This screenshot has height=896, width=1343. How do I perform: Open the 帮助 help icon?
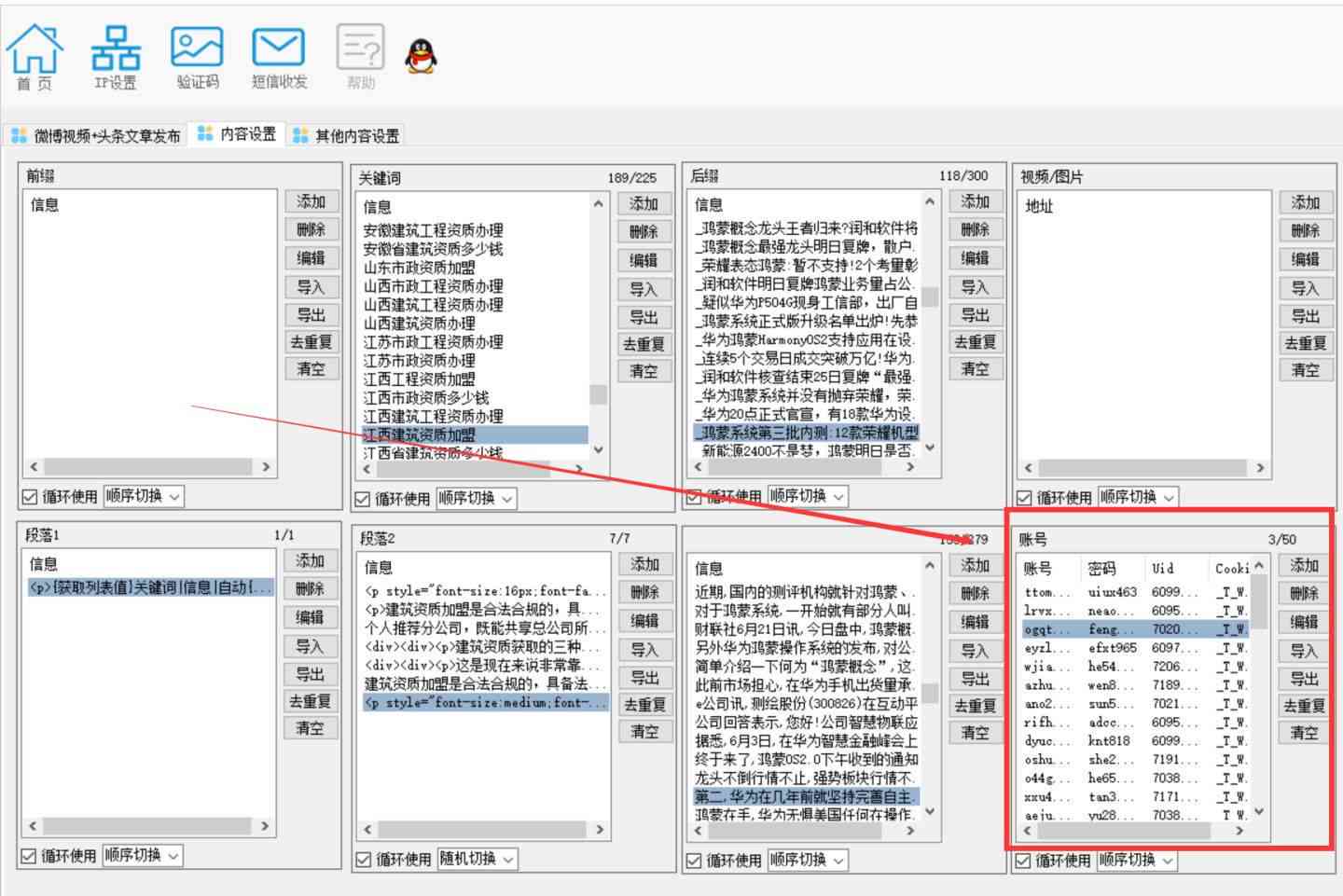click(361, 57)
